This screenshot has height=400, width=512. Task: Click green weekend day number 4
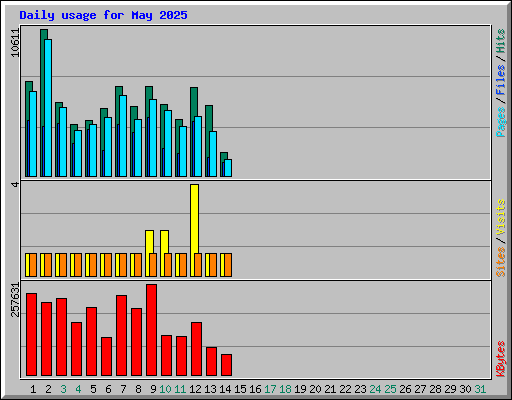tap(78, 389)
